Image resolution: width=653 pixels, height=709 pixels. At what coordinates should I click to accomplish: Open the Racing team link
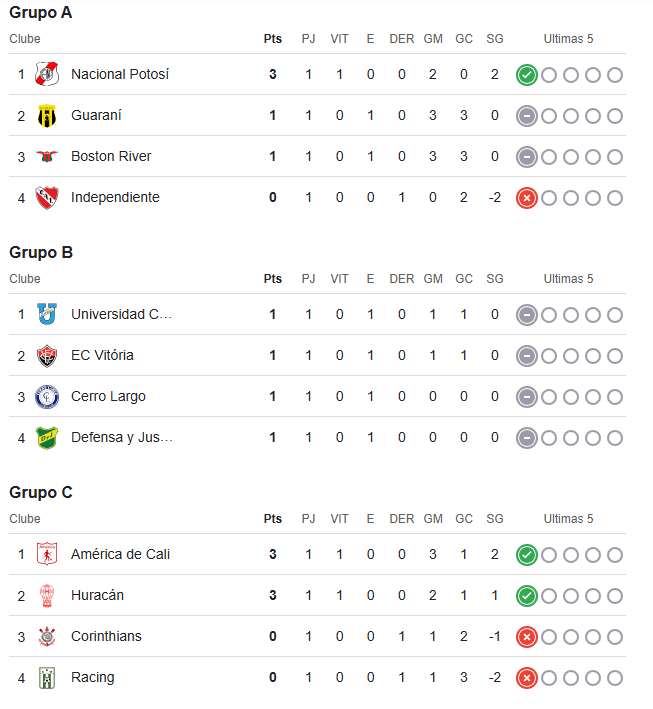93,677
